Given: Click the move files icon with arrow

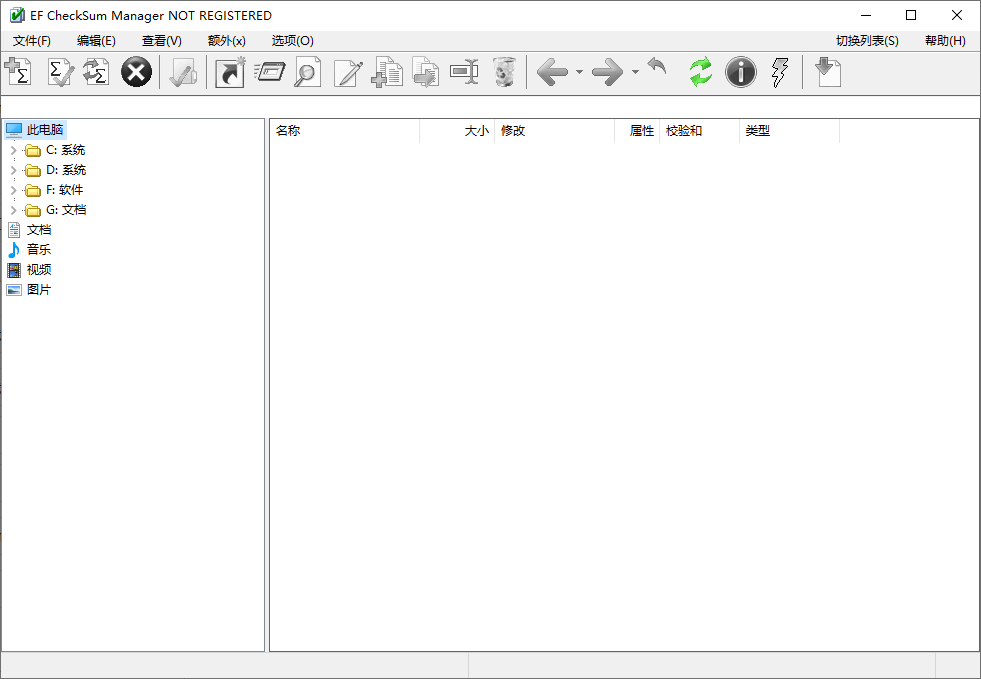Looking at the screenshot, I should [426, 72].
